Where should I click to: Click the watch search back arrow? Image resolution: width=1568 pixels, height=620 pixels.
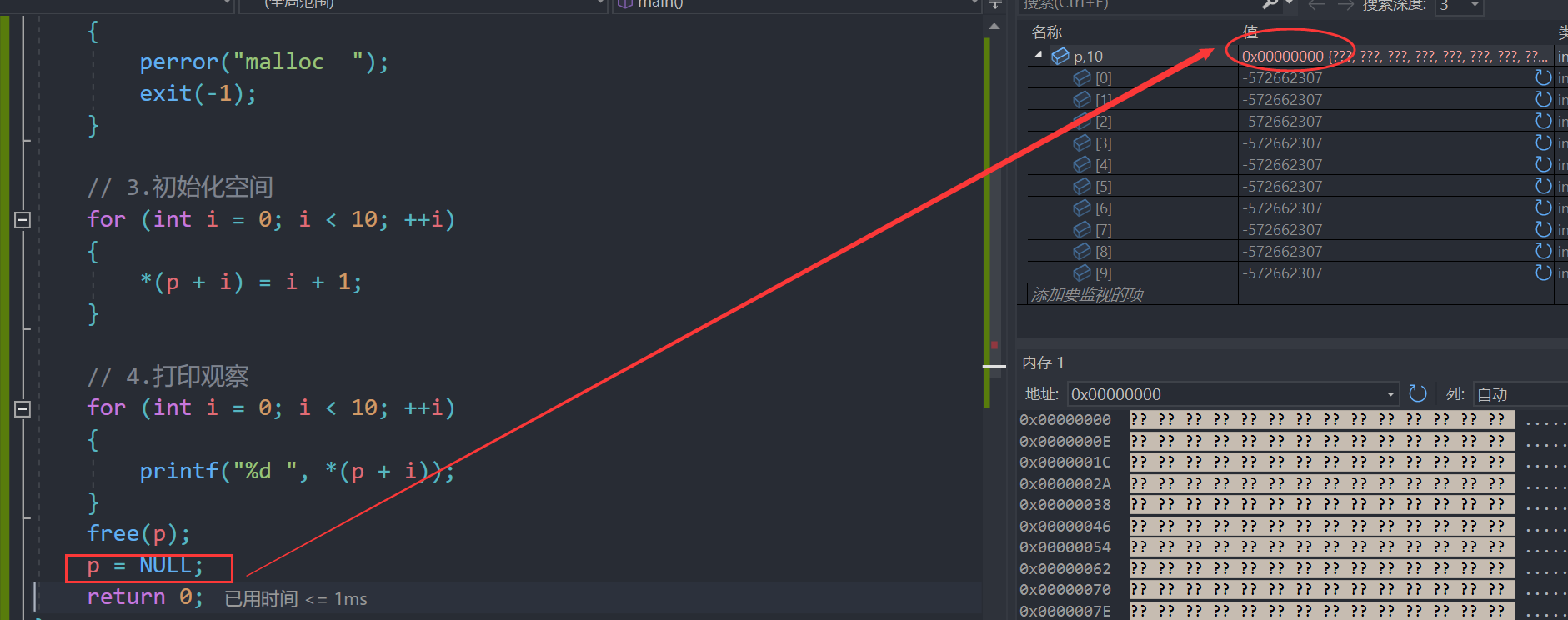click(1316, 5)
